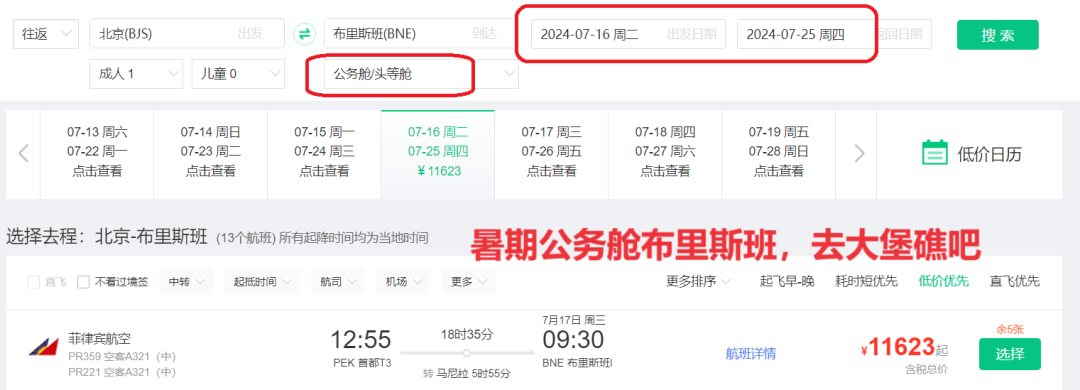Tick the 不看过境签 checkbox
This screenshot has width=1080, height=390.
pyautogui.click(x=83, y=281)
